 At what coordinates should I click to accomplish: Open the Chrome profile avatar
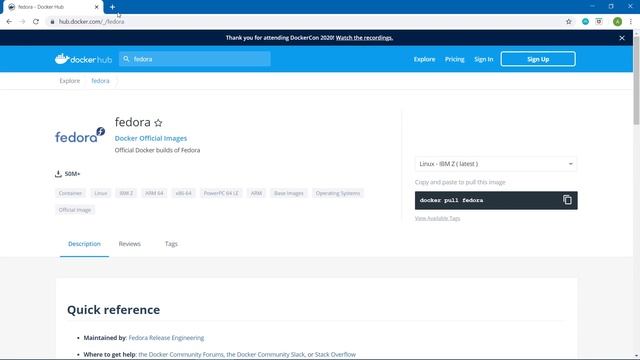point(618,22)
